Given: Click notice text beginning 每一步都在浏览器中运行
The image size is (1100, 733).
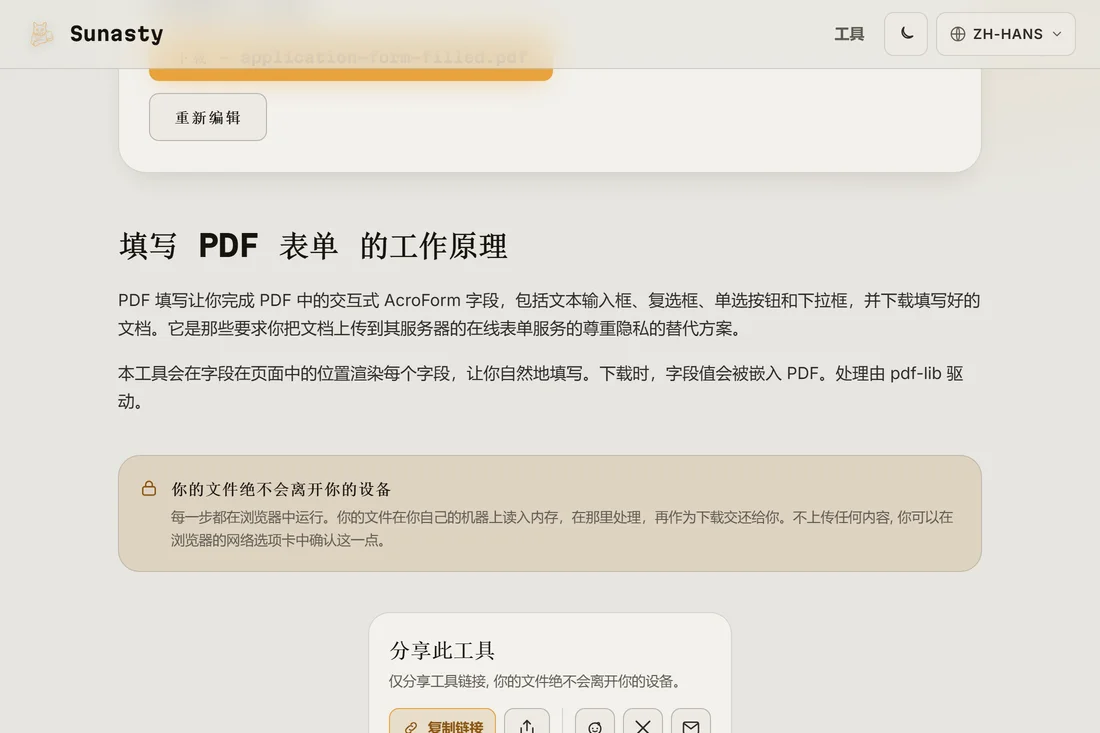Looking at the screenshot, I should [562, 528].
